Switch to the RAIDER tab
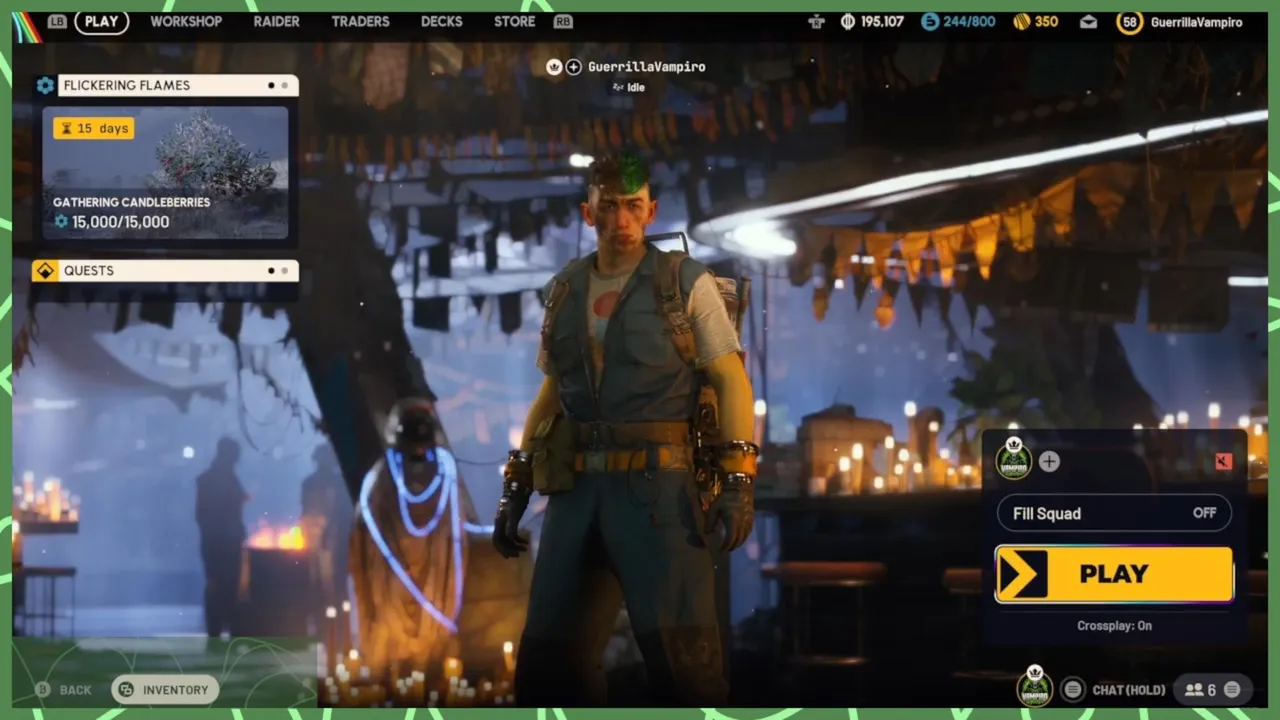The height and width of the screenshot is (720, 1280). [277, 21]
